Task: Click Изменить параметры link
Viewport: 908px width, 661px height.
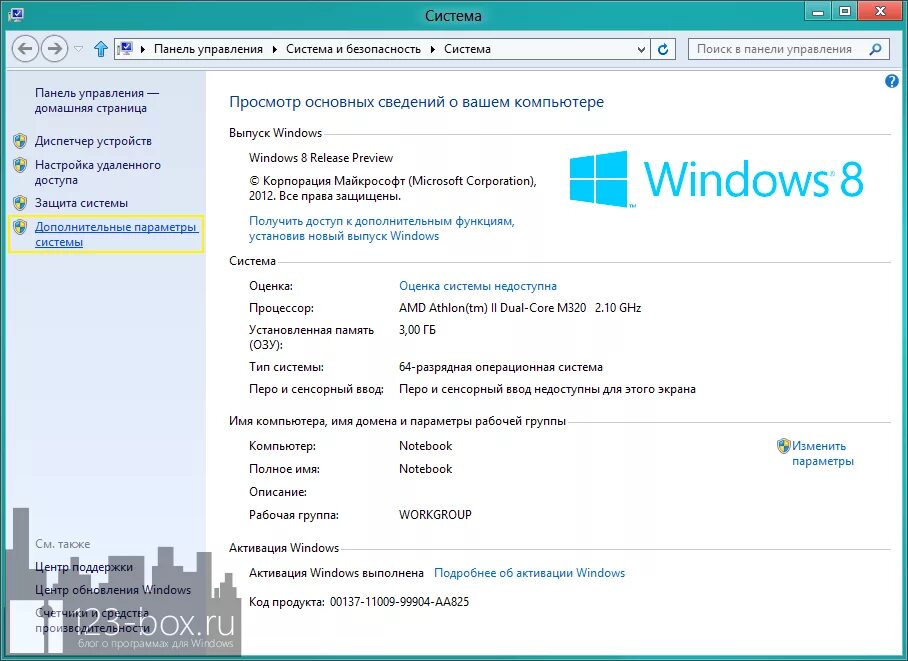Action: click(822, 454)
